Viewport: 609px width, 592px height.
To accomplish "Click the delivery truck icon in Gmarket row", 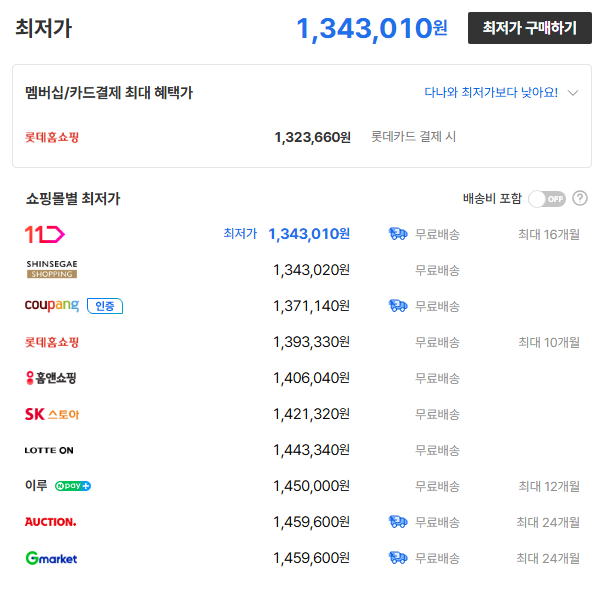I will point(398,558).
